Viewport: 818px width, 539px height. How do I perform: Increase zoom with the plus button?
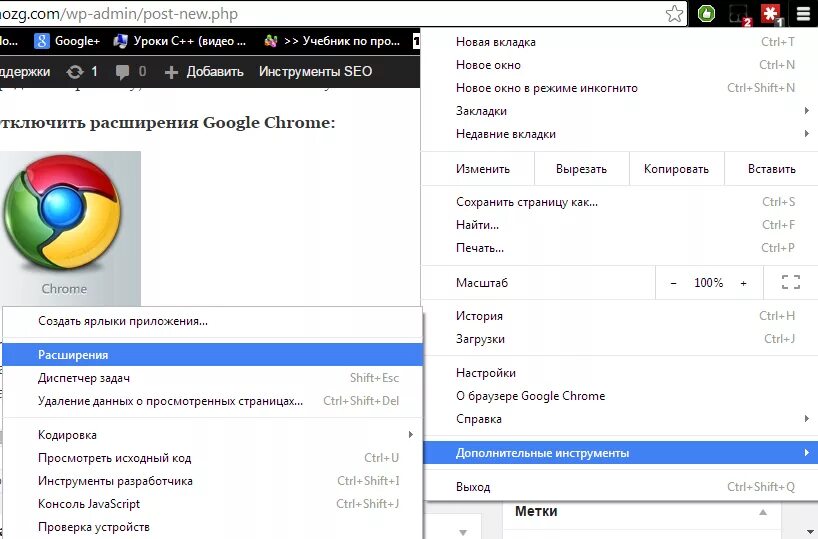pyautogui.click(x=743, y=283)
